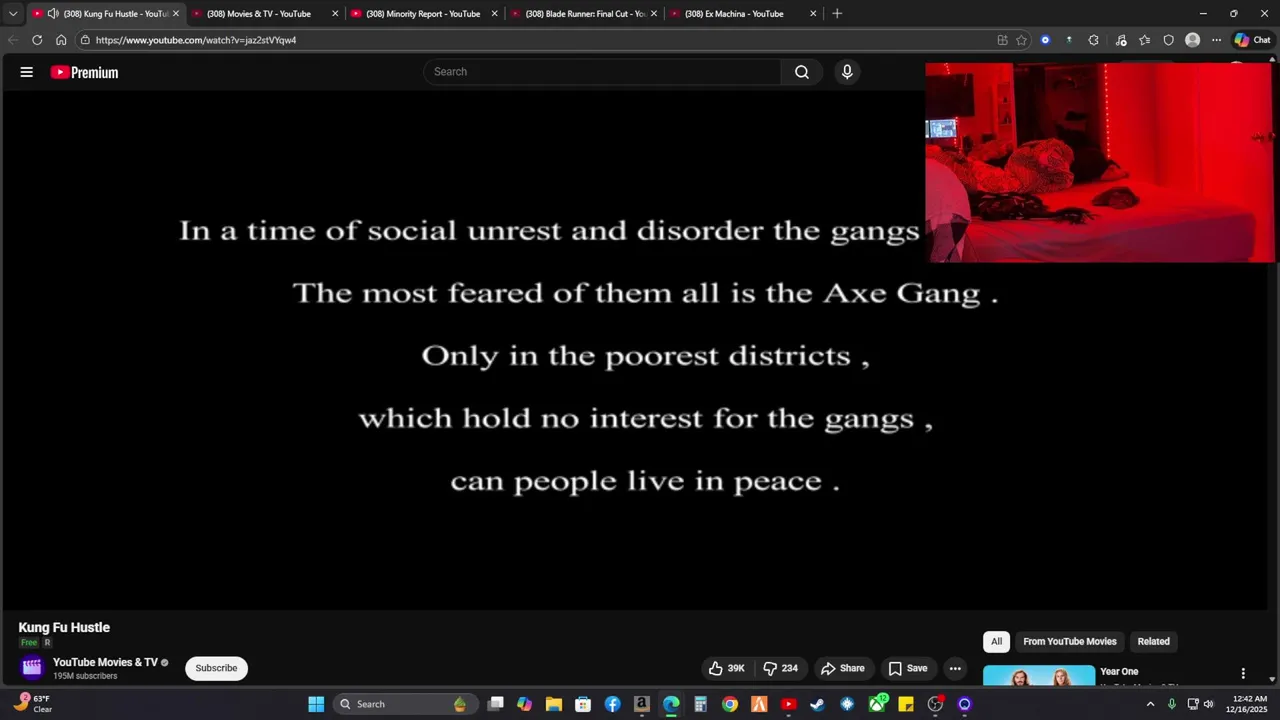Click the address bar URL
Image resolution: width=1280 pixels, height=720 pixels.
click(x=196, y=40)
